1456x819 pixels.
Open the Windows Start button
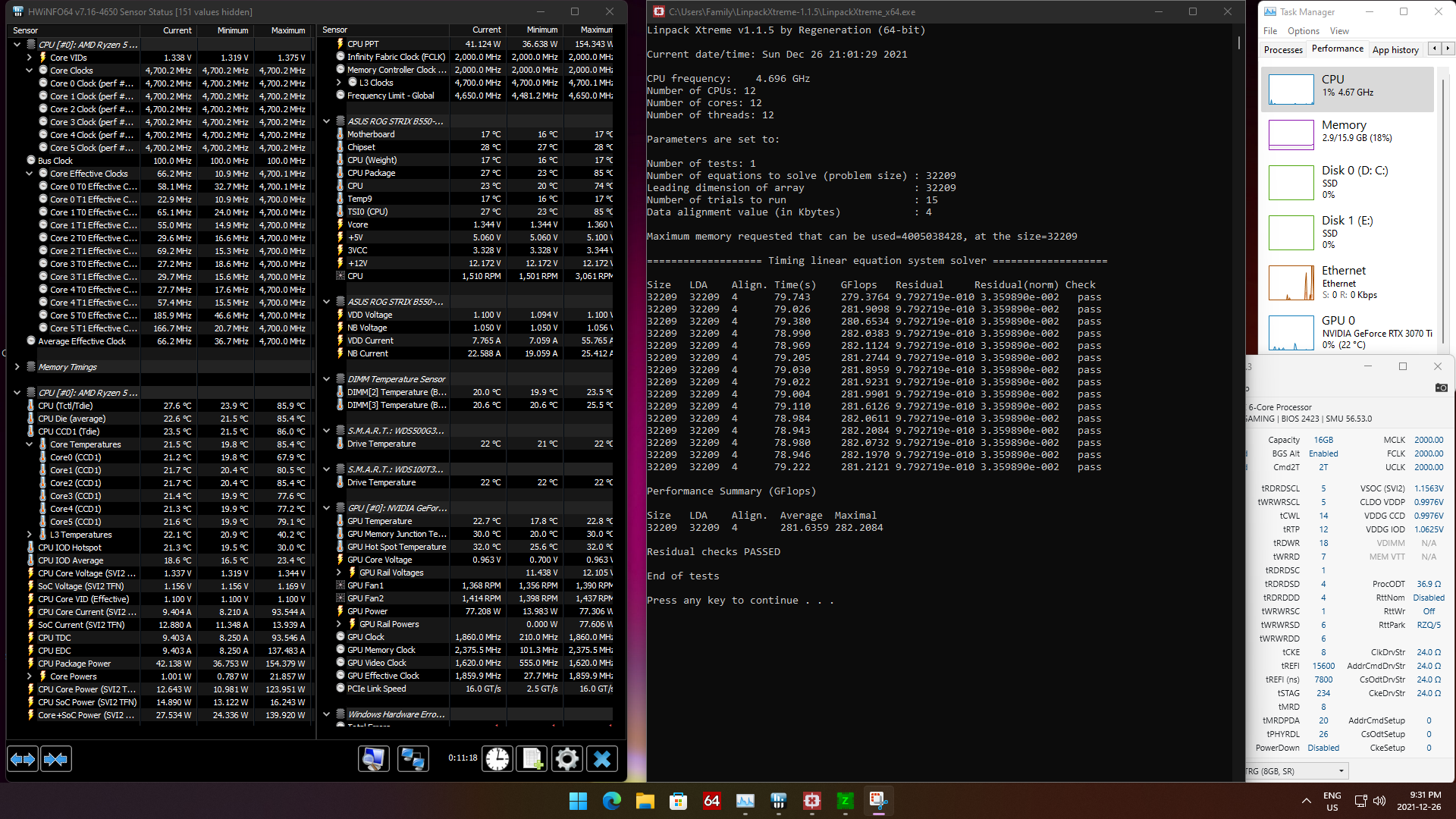(578, 801)
